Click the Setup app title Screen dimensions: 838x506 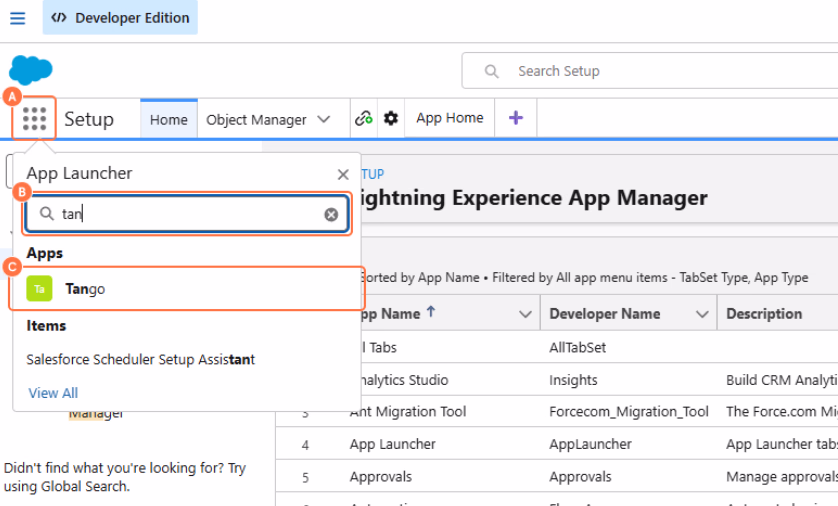(89, 119)
